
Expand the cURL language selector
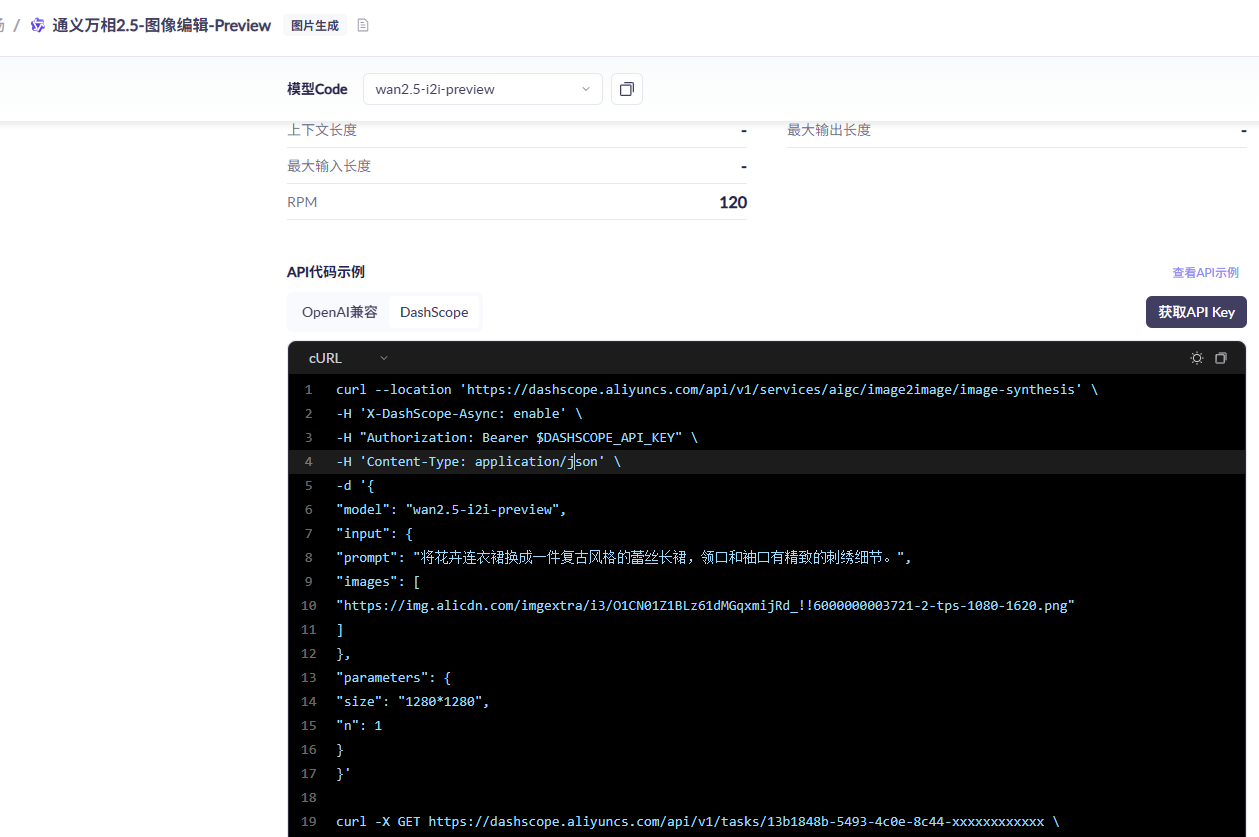tap(348, 358)
